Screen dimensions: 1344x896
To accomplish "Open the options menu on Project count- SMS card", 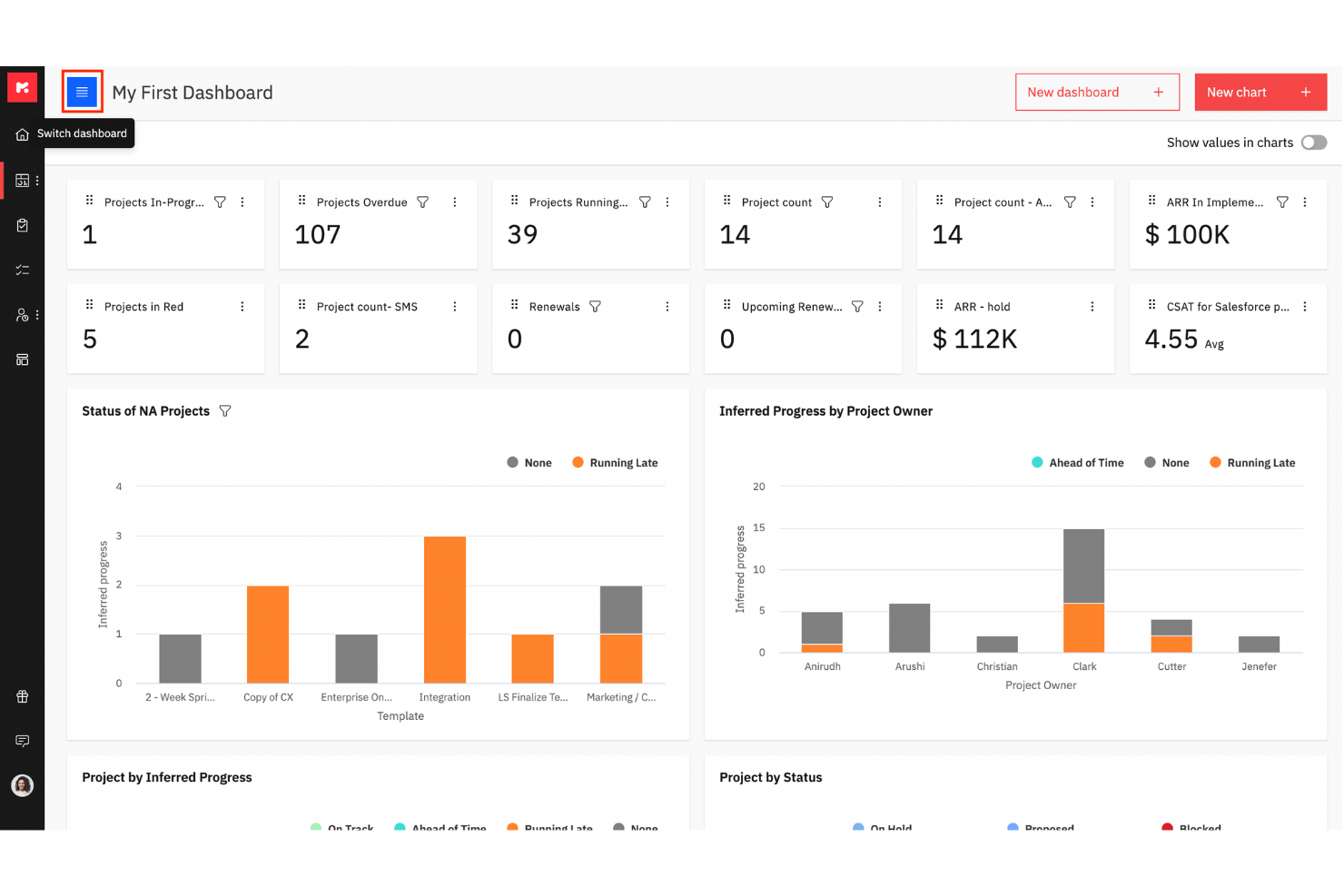I will click(x=455, y=307).
